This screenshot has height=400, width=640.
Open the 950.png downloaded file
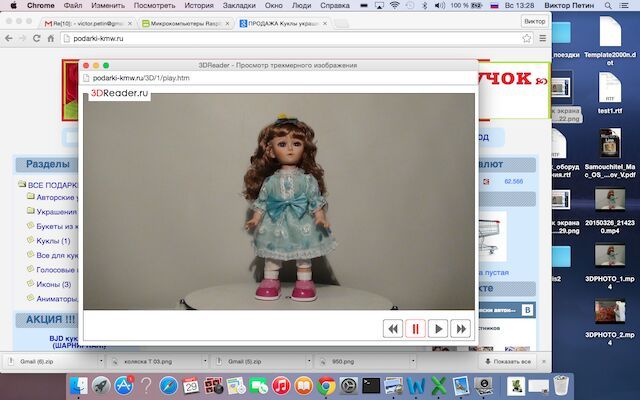(x=362, y=361)
